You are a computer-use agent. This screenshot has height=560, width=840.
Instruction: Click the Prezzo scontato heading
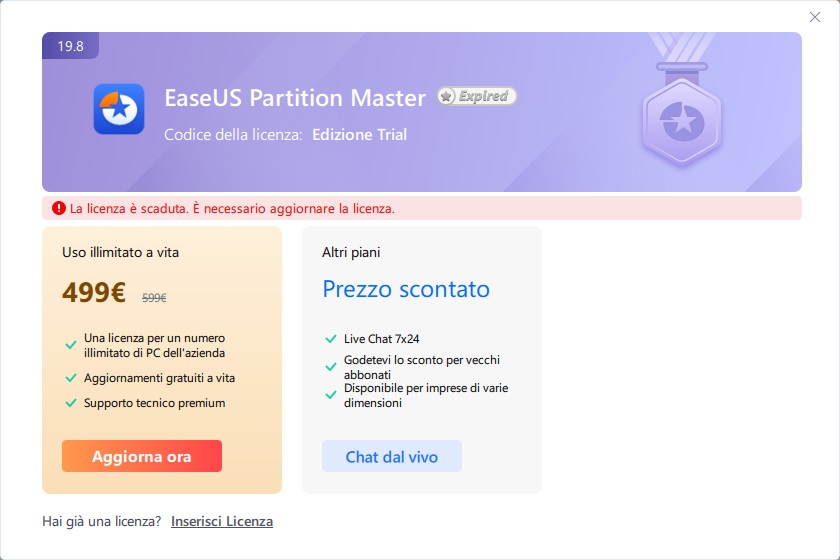(406, 289)
